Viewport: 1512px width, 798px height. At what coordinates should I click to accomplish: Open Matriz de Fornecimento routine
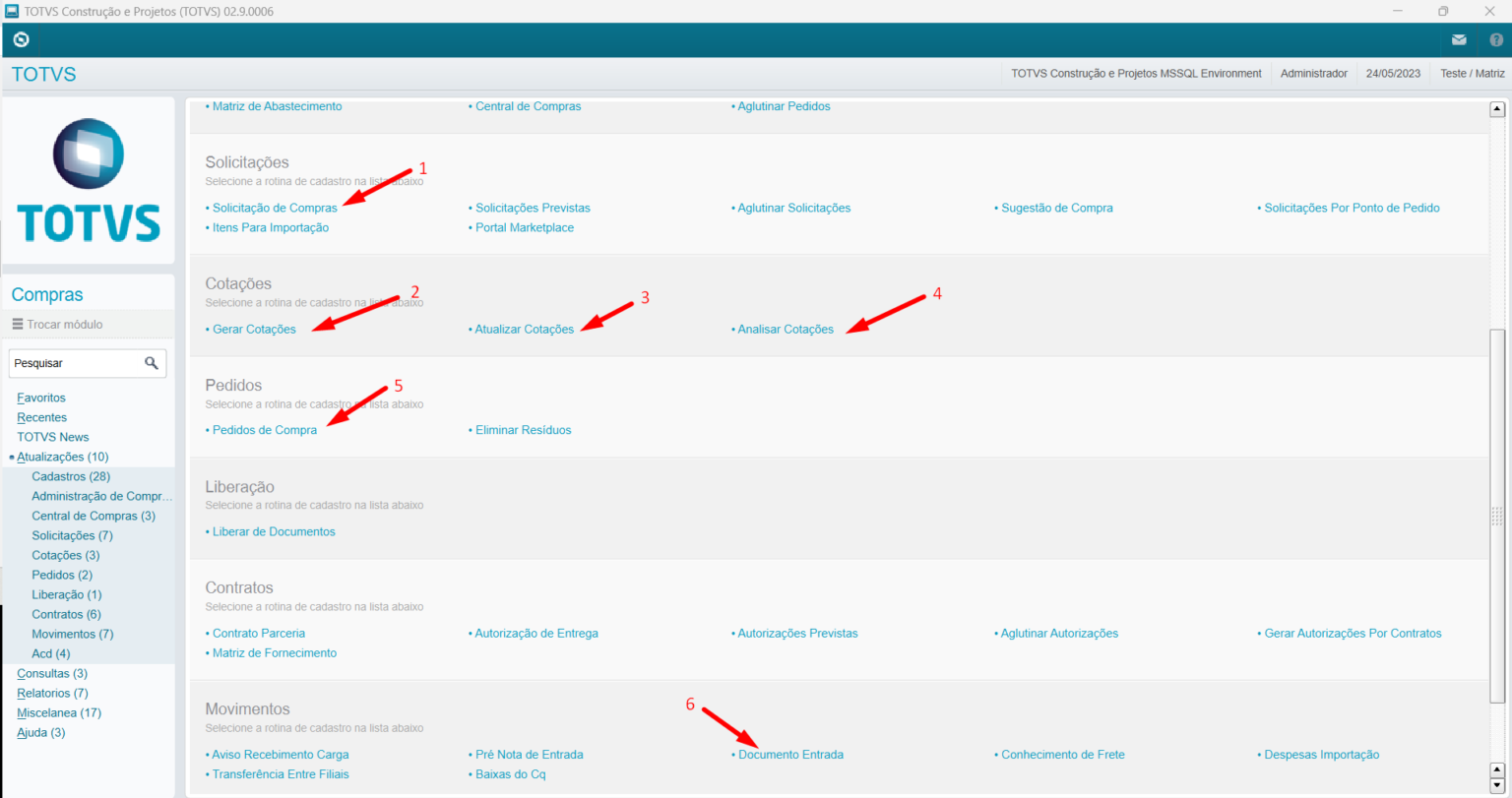point(275,653)
